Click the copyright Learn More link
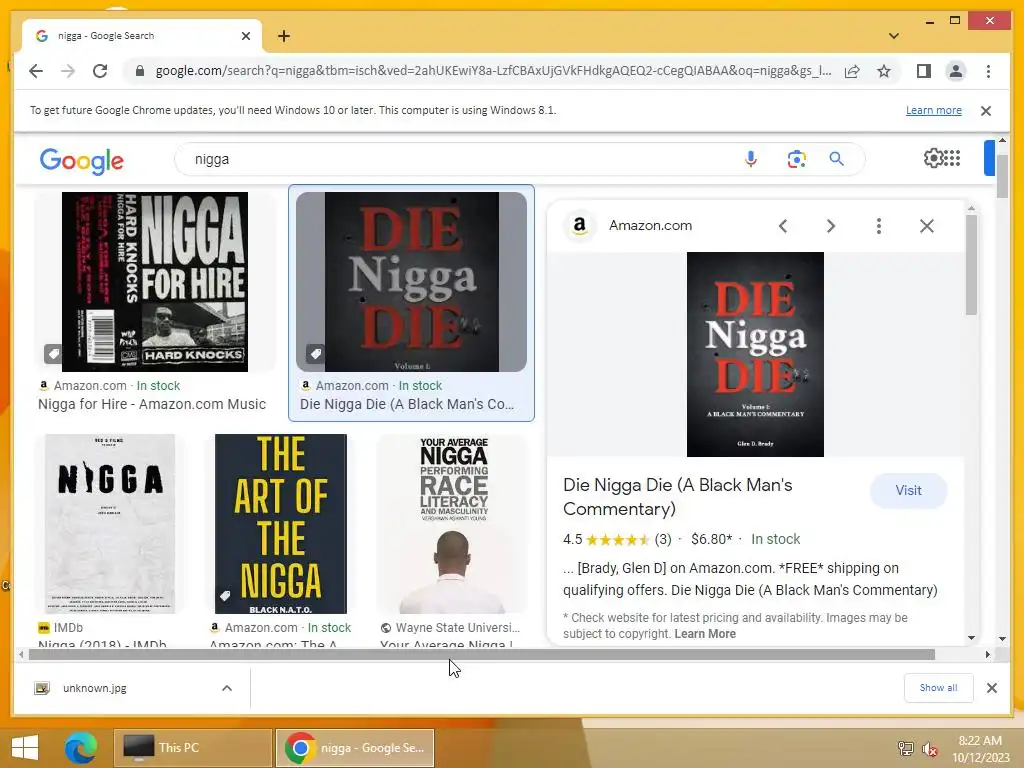 705,634
